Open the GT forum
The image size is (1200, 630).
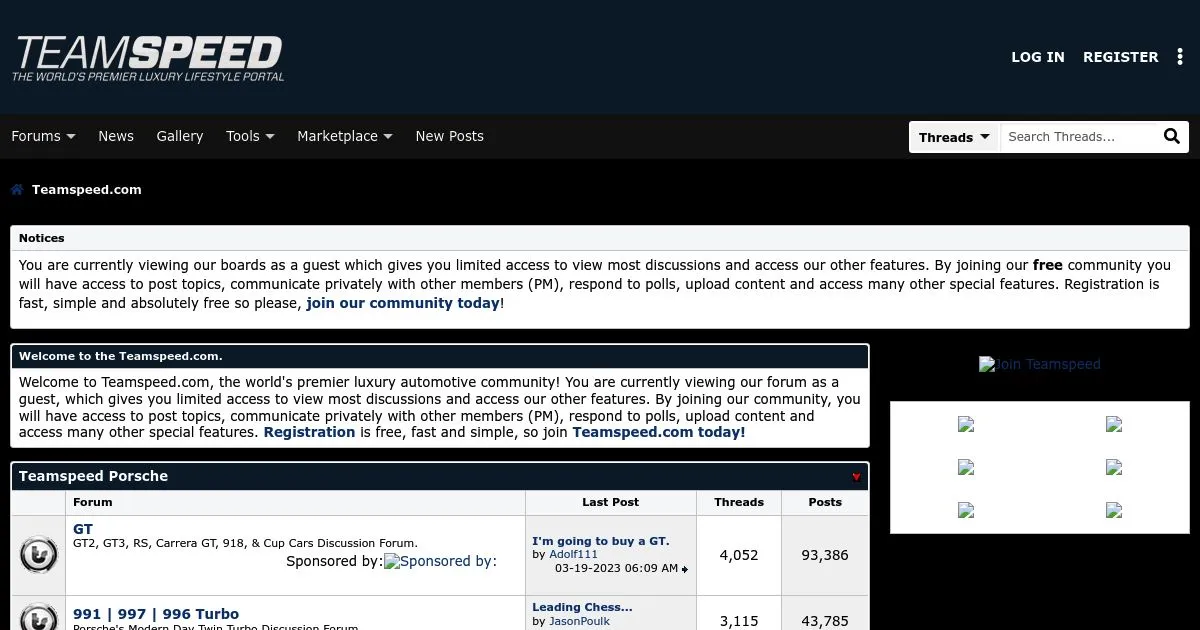click(83, 529)
